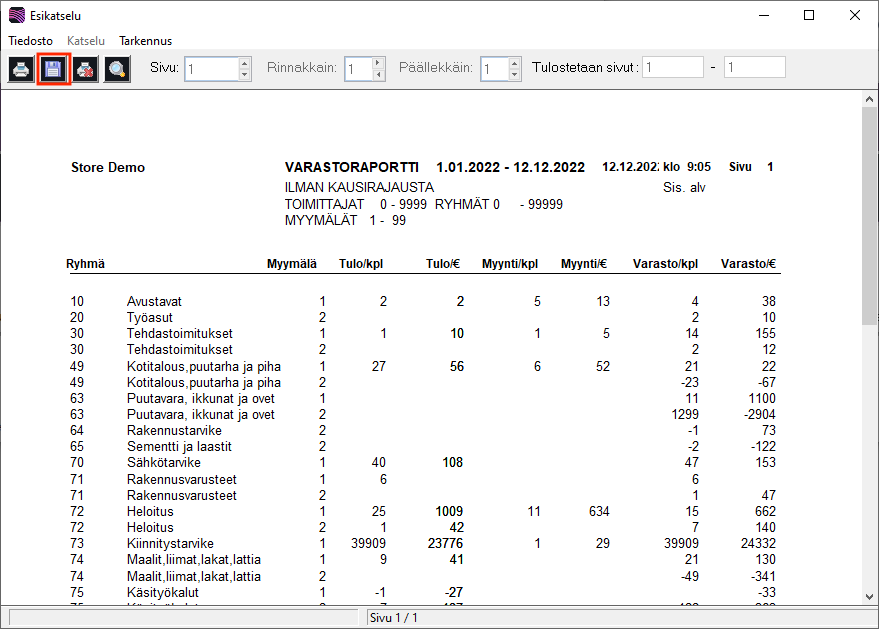Increase the Sivu page number with up arrow
Viewport: 879px width, 629px height.
[x=245, y=63]
